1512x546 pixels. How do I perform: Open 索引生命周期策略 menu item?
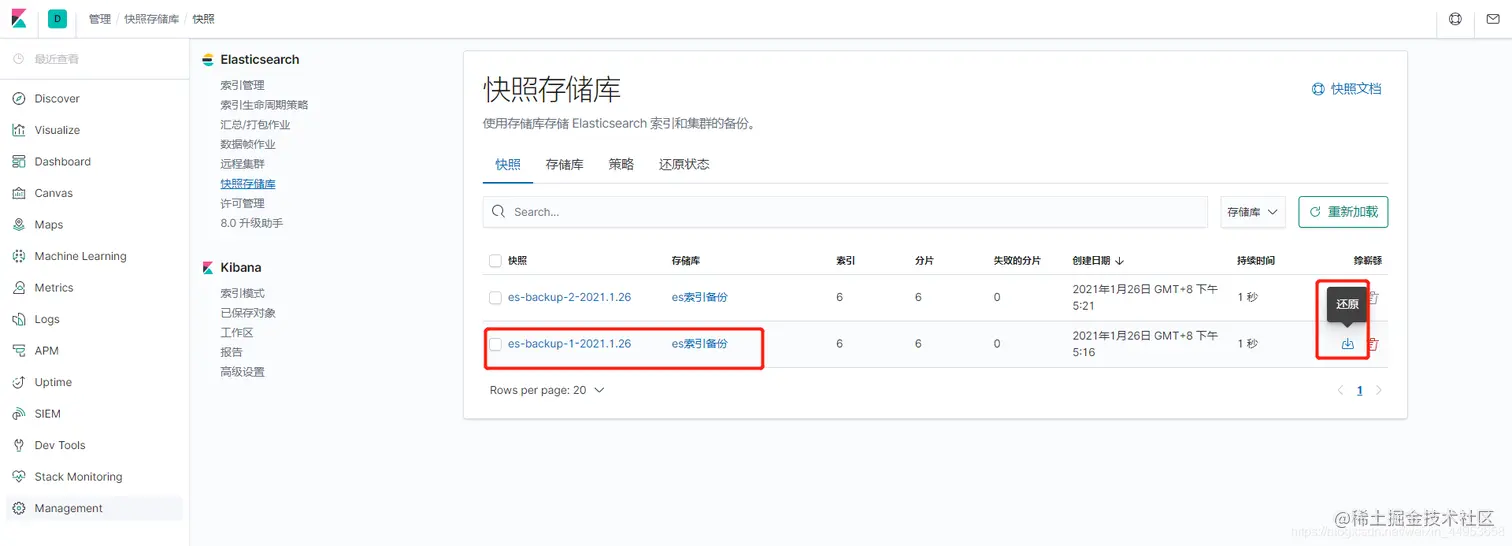click(264, 105)
